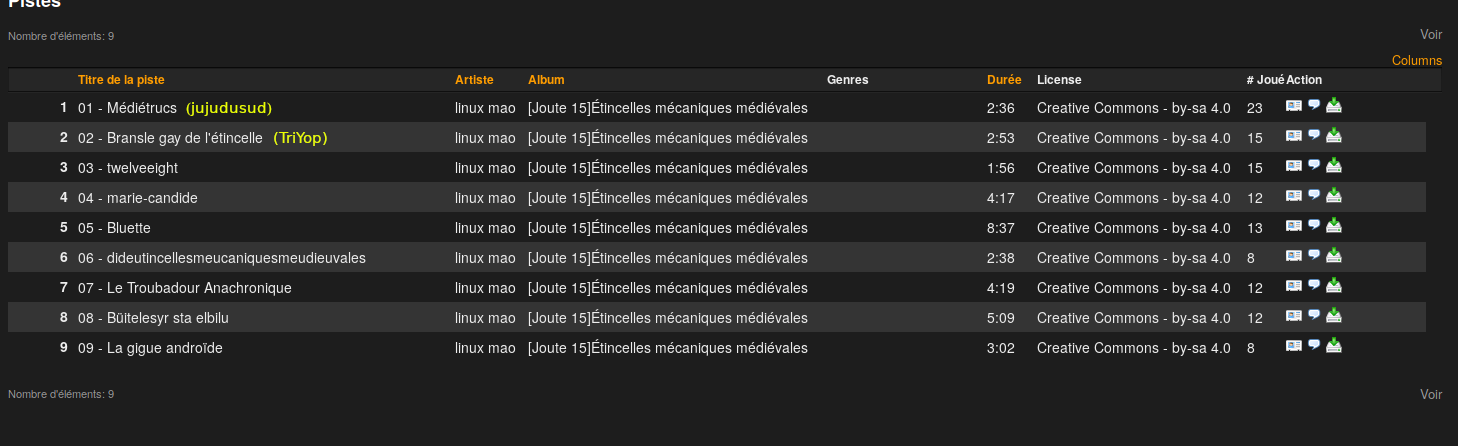Open track 05 - Bluette
The height and width of the screenshot is (446, 1458).
[114, 228]
